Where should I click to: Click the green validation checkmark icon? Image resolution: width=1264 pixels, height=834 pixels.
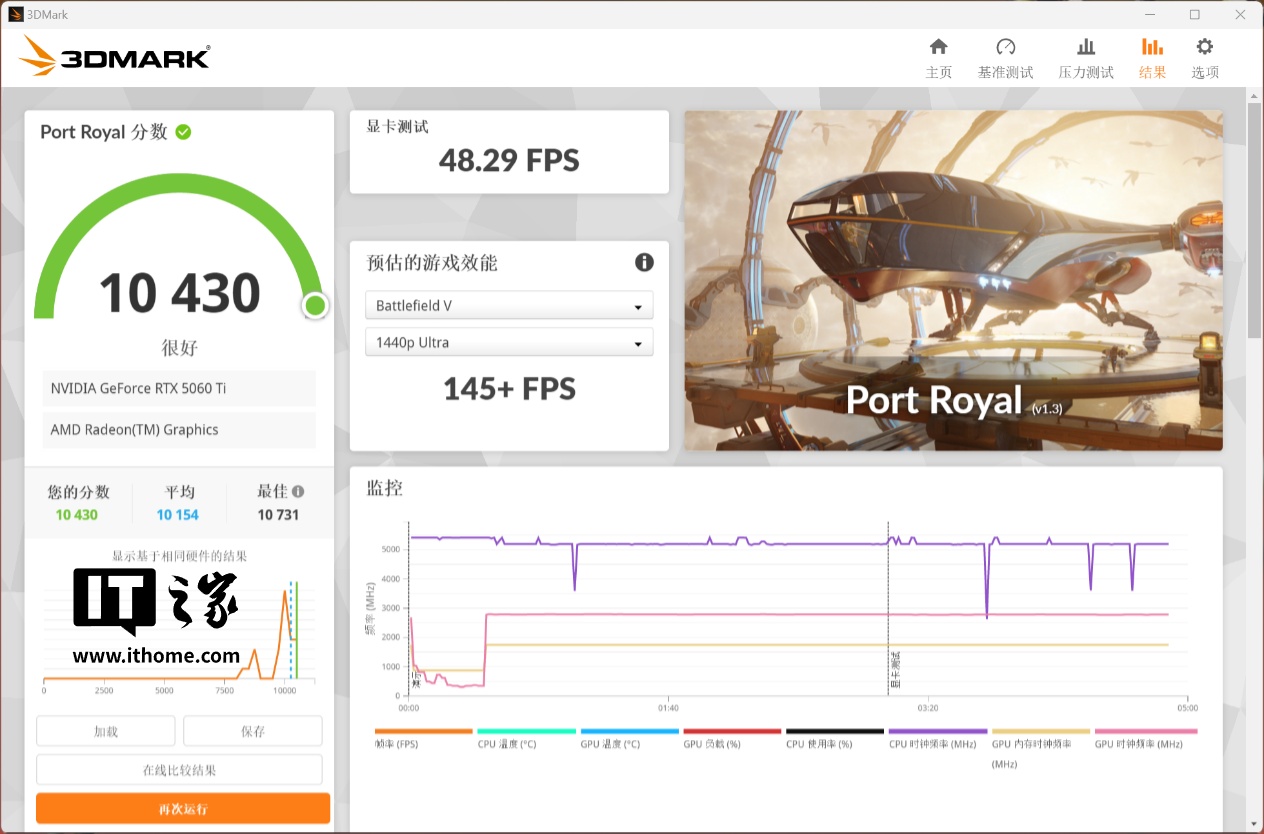pyautogui.click(x=183, y=132)
